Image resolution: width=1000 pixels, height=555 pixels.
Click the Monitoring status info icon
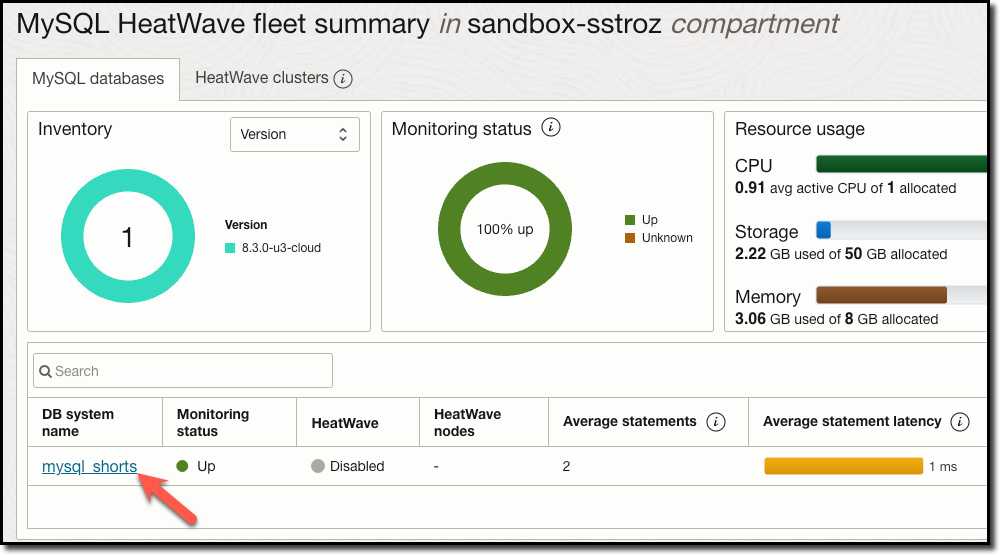(551, 128)
